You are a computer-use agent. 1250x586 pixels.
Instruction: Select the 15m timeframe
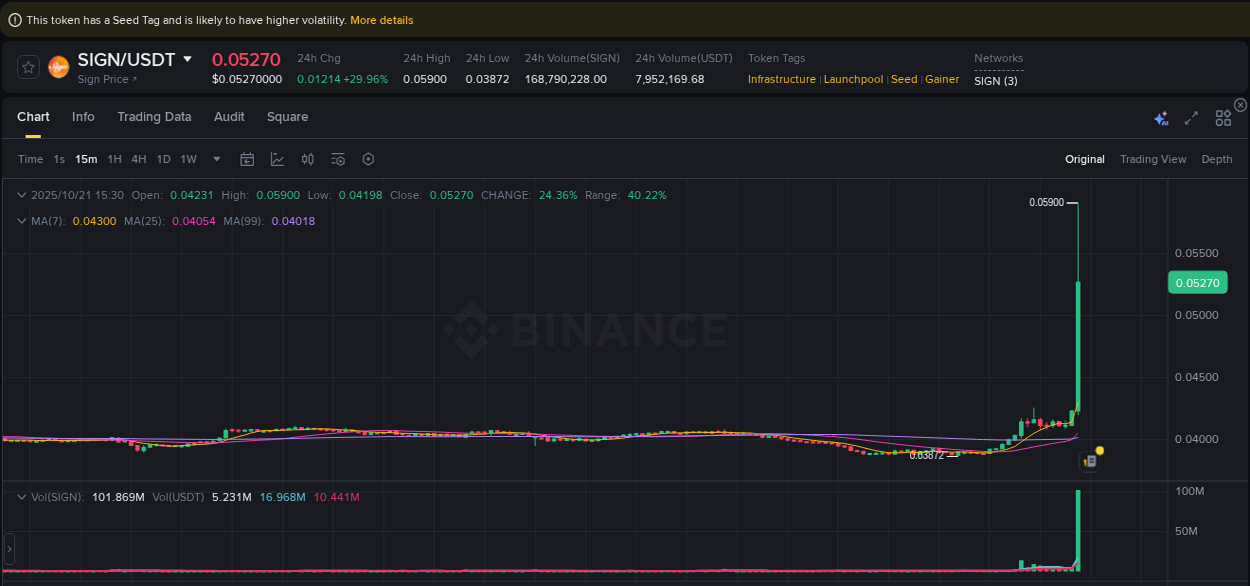85,159
